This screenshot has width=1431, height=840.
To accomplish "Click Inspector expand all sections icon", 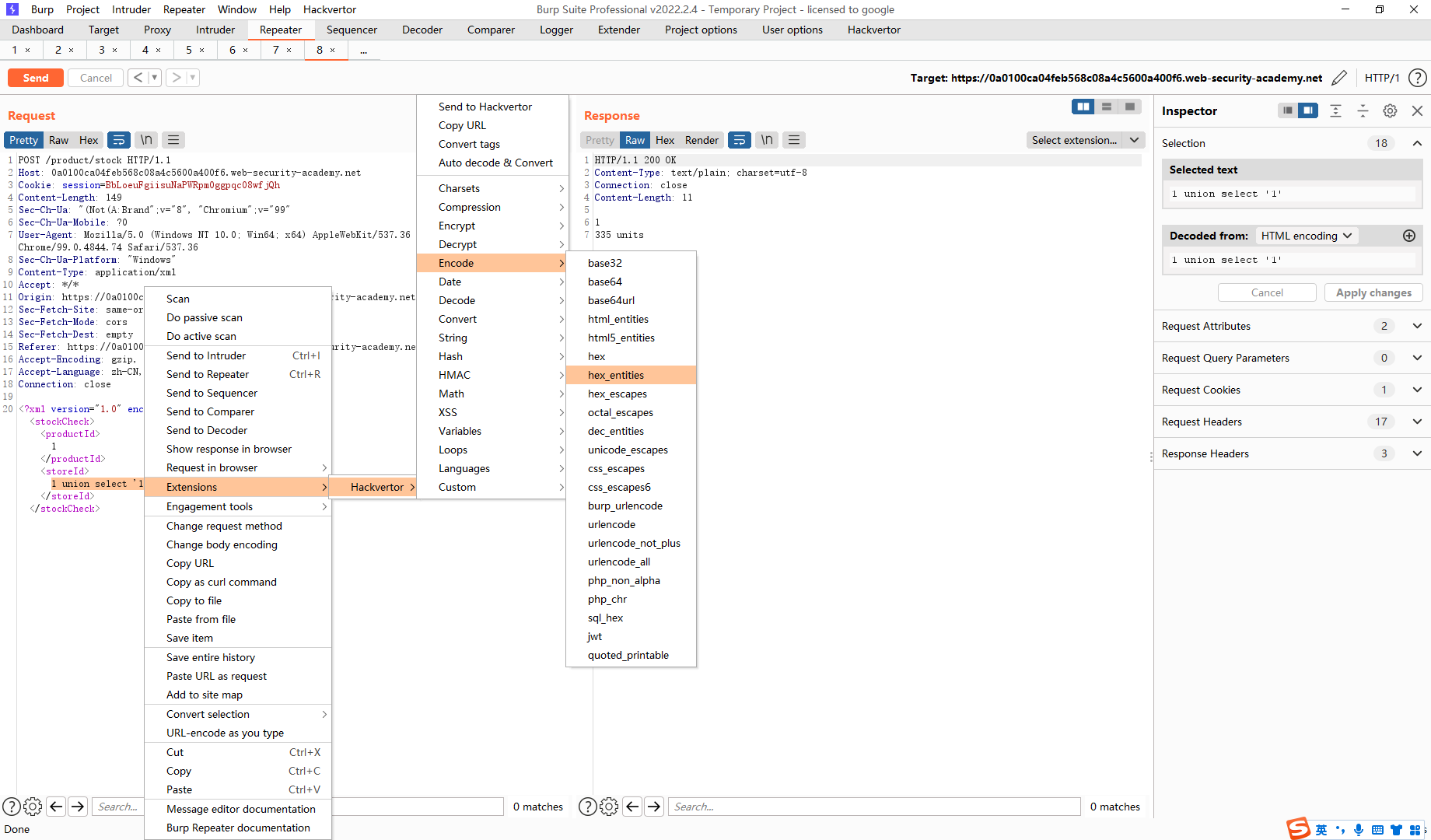I will pos(1335,110).
